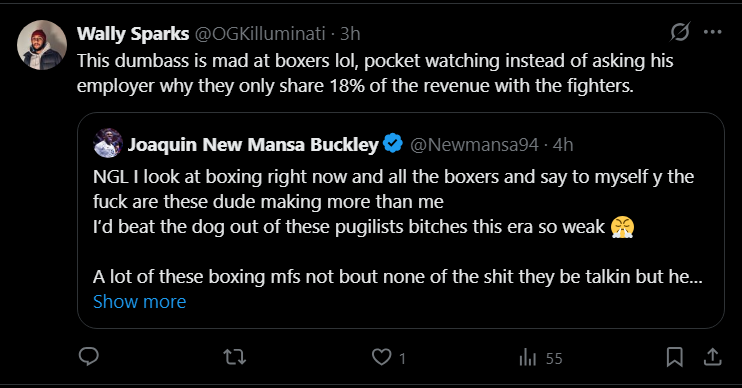Click the blue verified badge icon

[393, 143]
